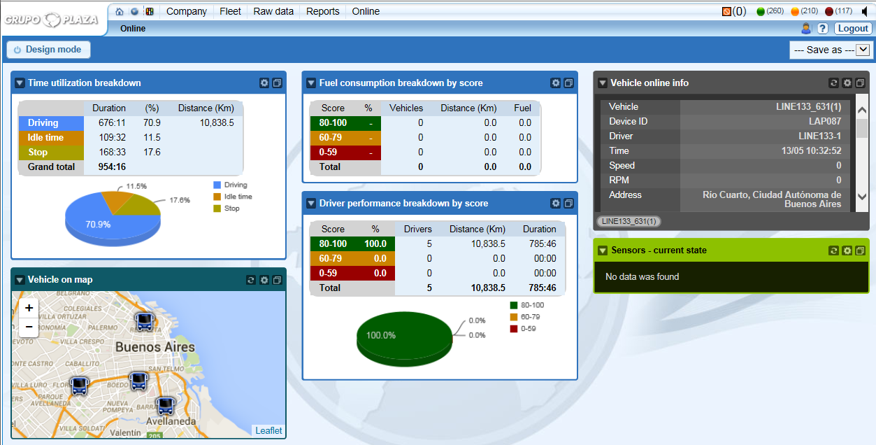876x445 pixels.
Task: Open settings gear of Vehicle on map
Action: (264, 280)
